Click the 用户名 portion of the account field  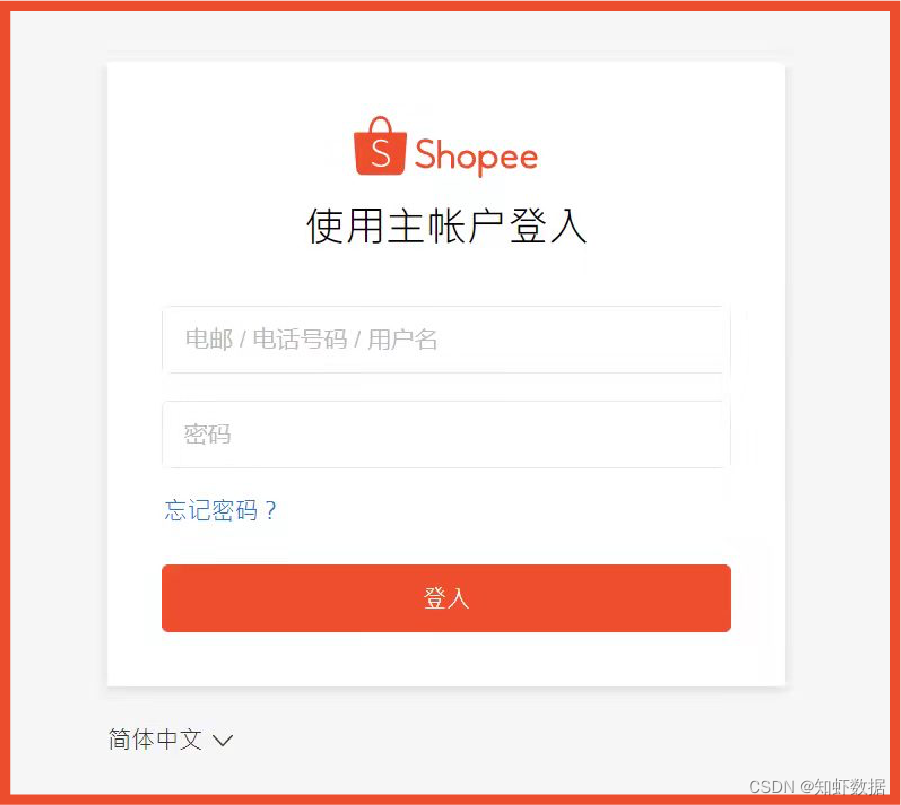click(x=402, y=339)
